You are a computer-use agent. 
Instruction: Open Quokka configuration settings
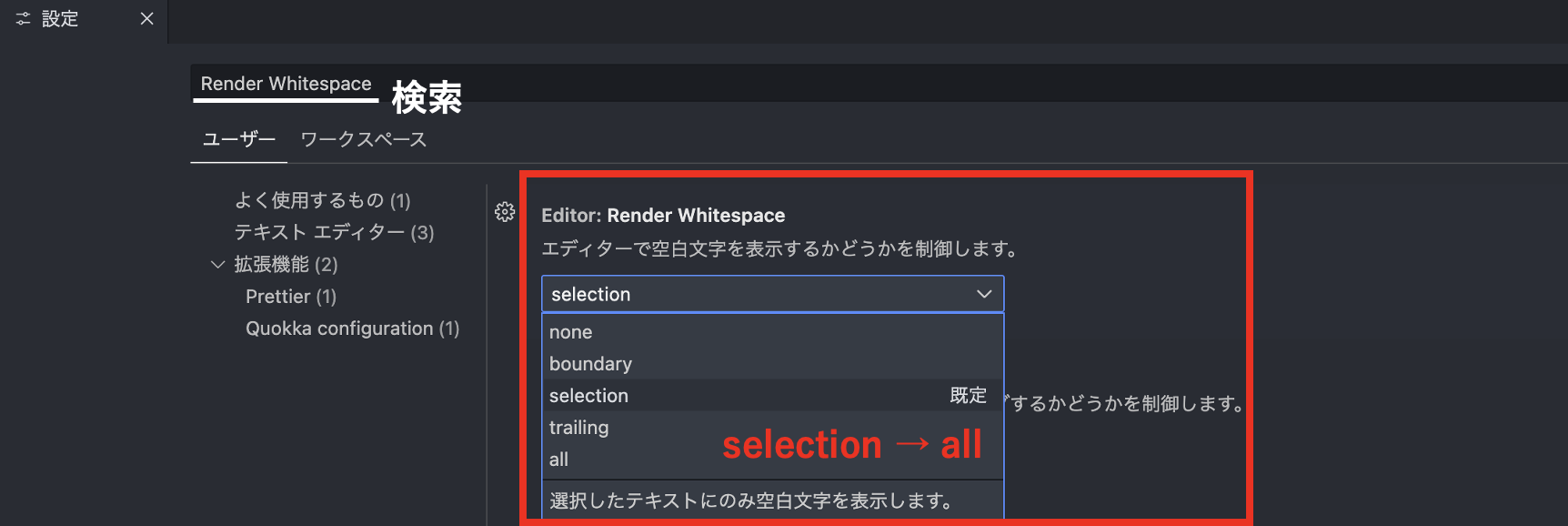353,328
